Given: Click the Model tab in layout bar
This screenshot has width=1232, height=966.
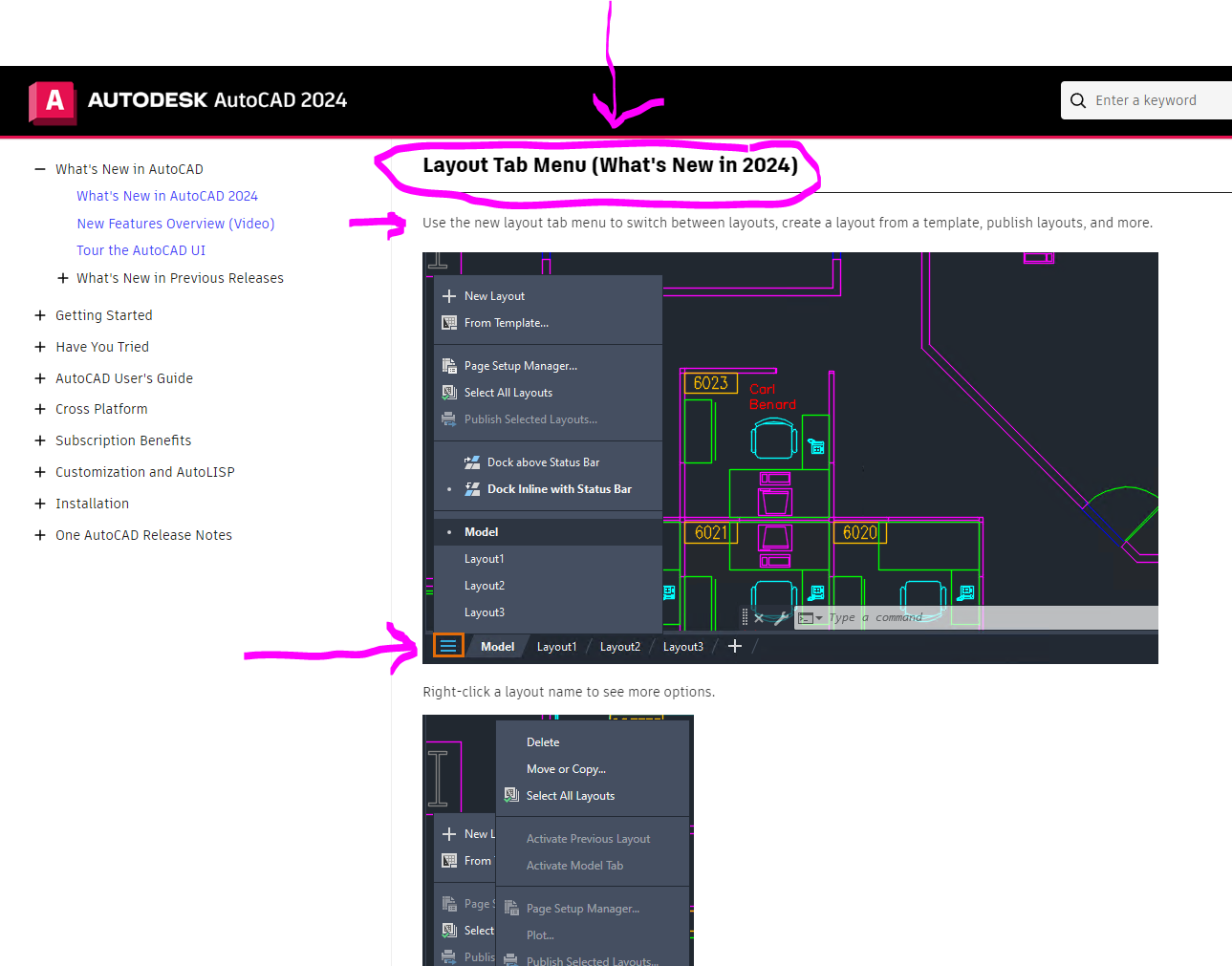Looking at the screenshot, I should click(497, 647).
